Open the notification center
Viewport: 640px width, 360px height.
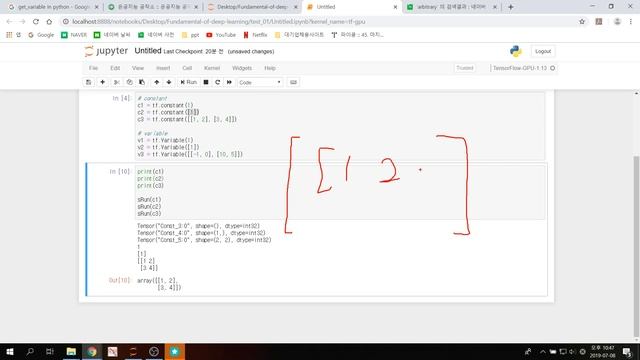[627, 351]
